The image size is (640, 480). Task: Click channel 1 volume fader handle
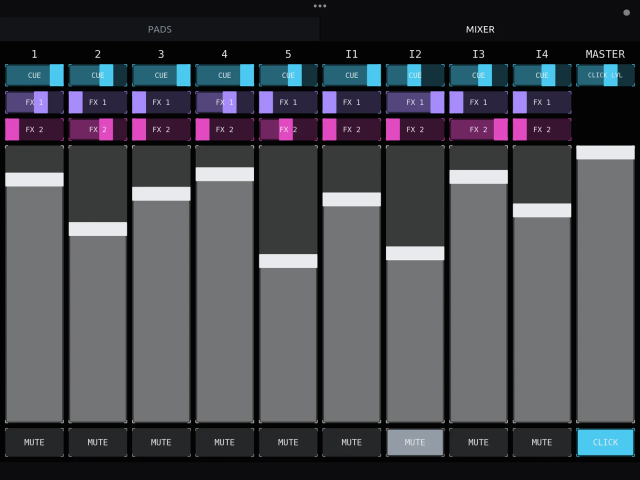(34, 180)
